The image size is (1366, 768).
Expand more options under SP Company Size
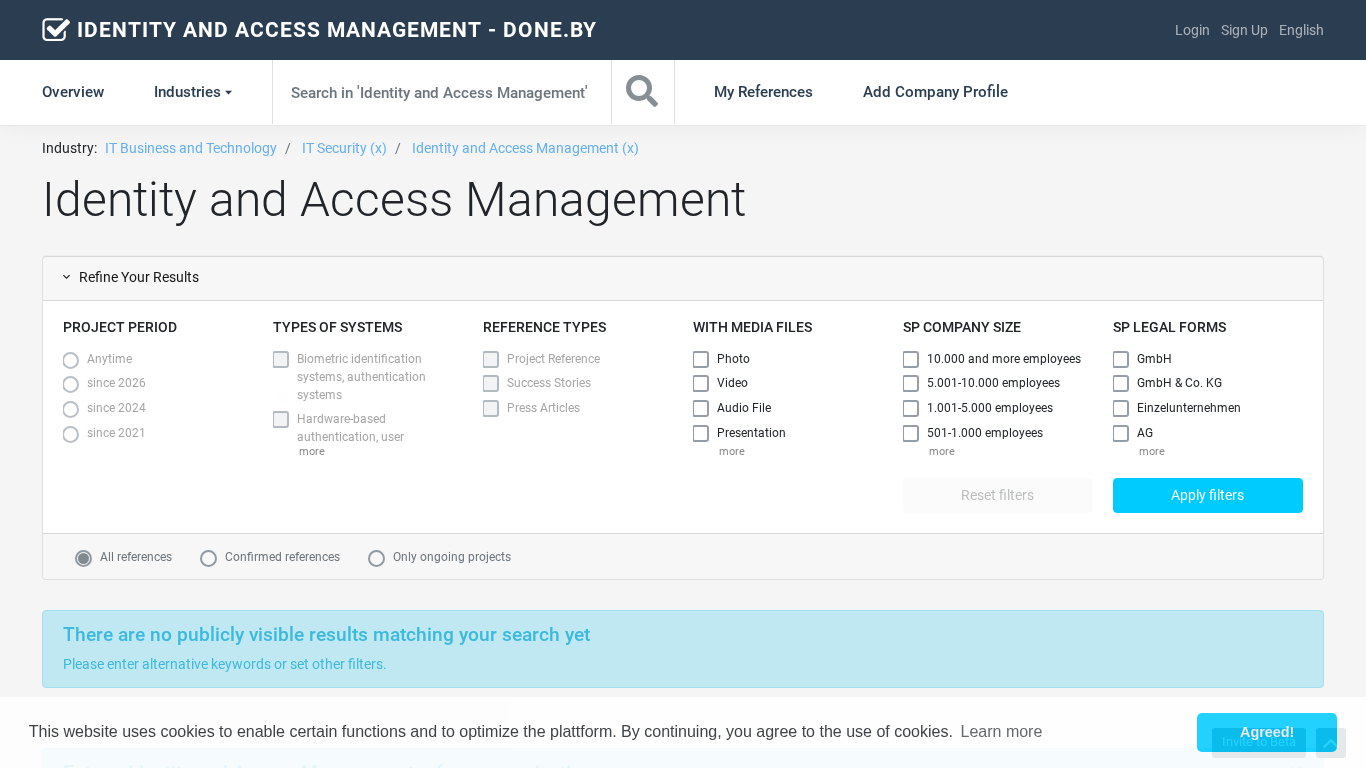click(941, 452)
